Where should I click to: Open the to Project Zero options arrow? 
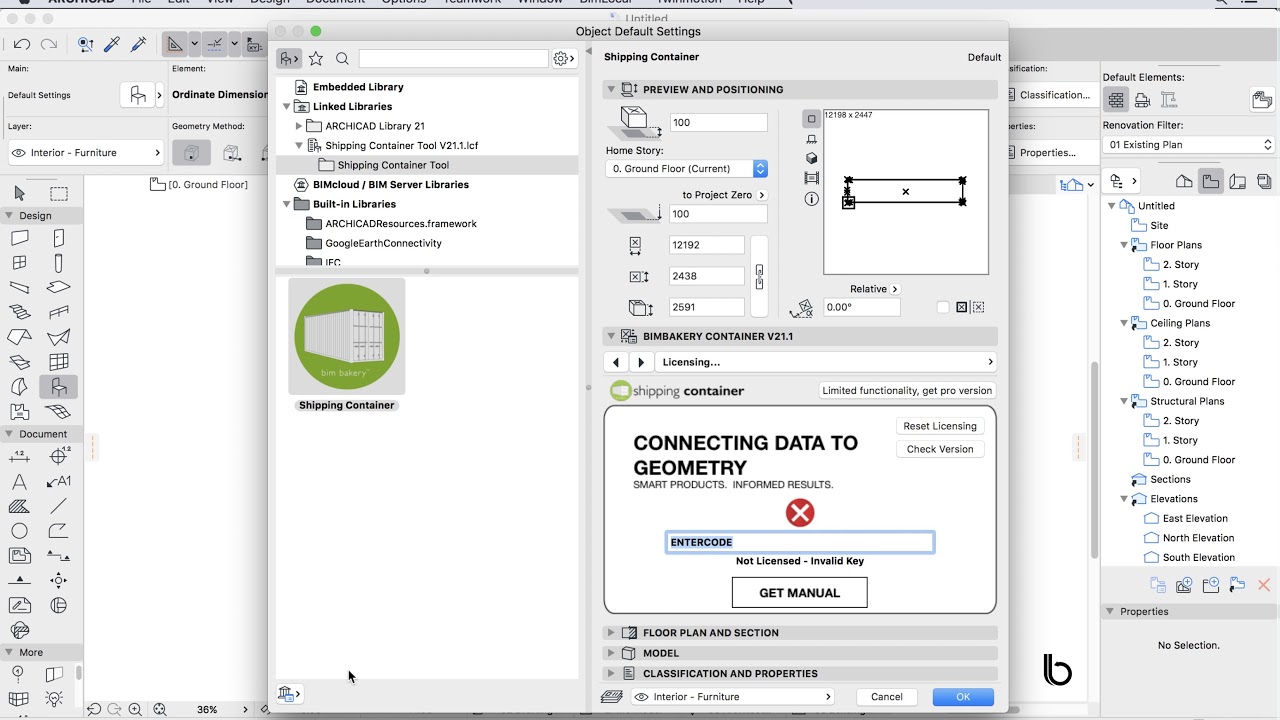(762, 195)
